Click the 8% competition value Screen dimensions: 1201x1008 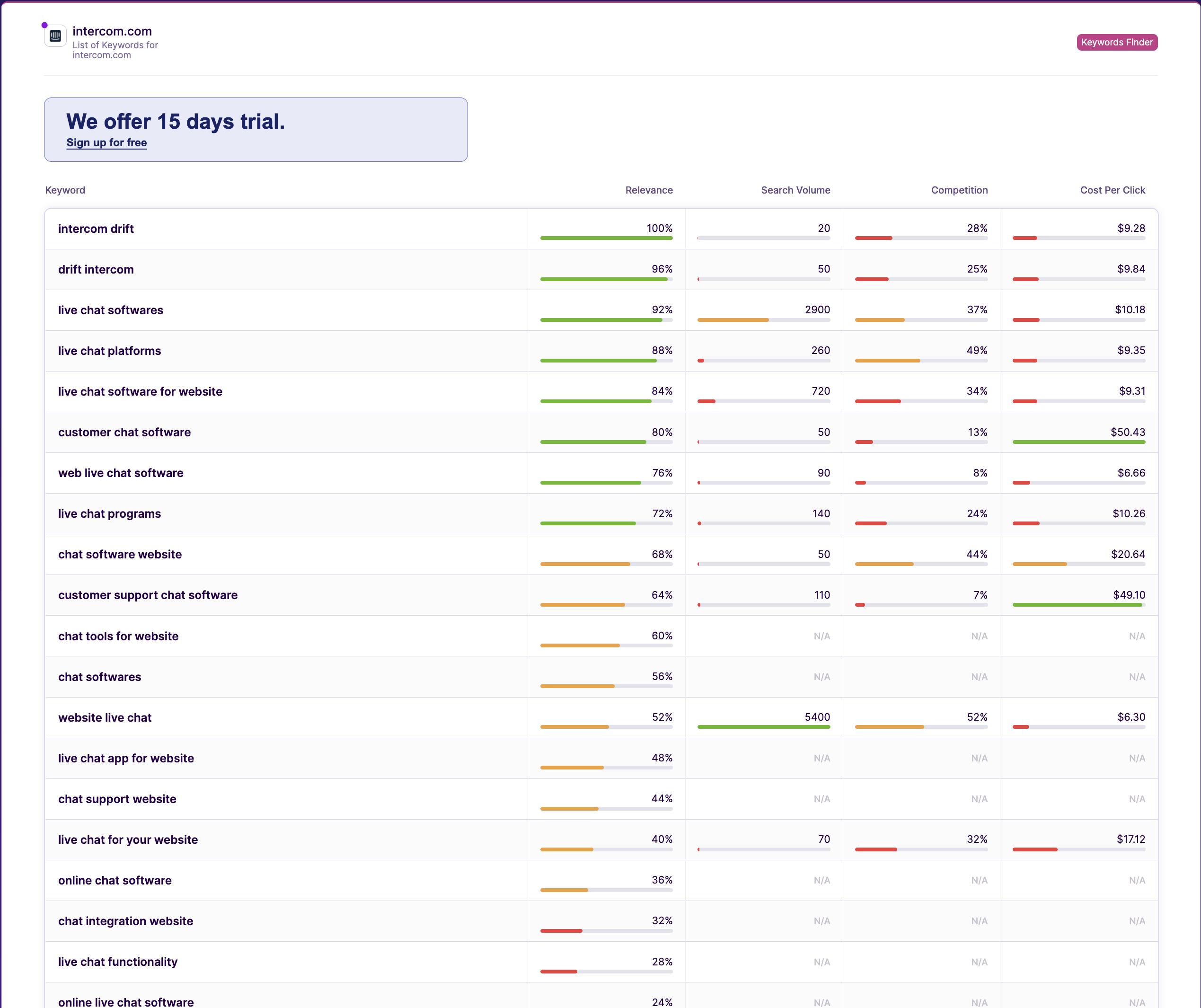pos(980,473)
